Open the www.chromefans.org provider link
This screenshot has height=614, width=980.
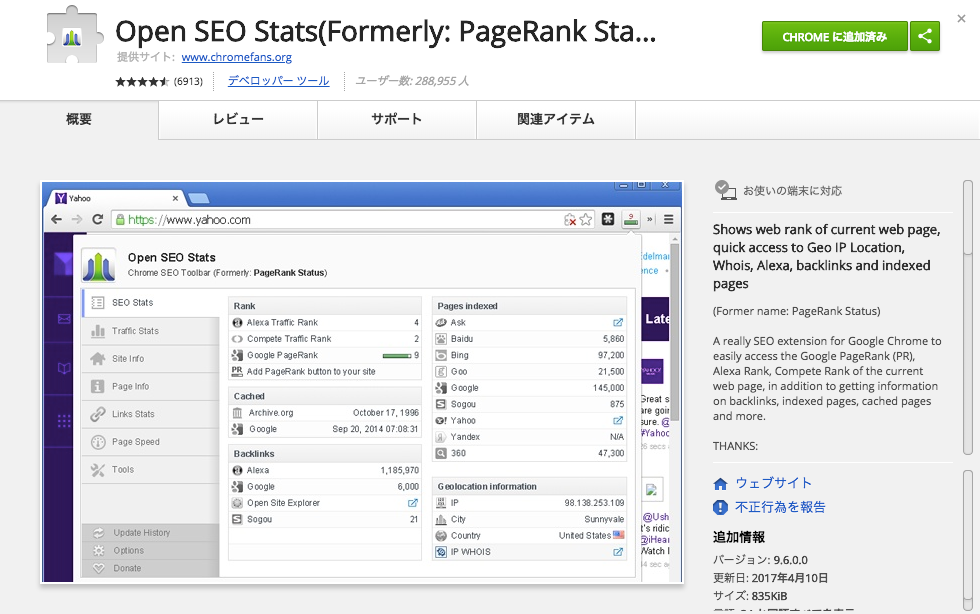click(x=236, y=57)
